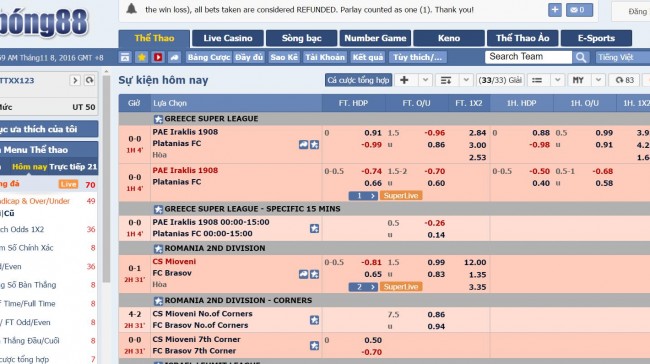Toggle favorite star for Greece Super League
Image resolution: width=650 pixels, height=364 pixels.
pos(158,119)
